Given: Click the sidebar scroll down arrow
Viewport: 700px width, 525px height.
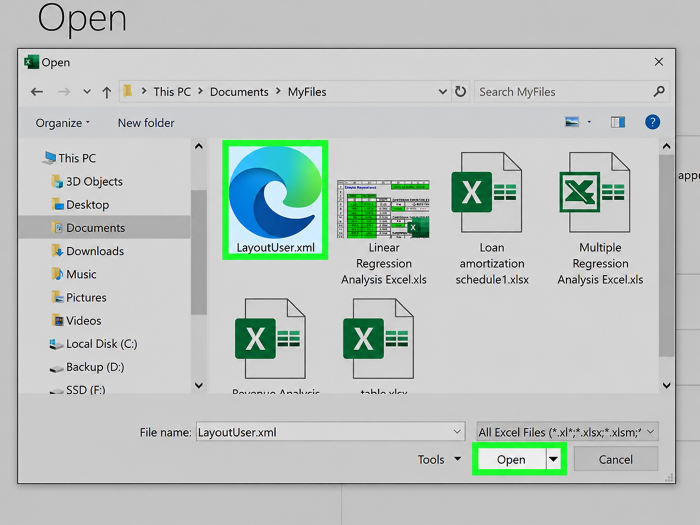Looking at the screenshot, I should pyautogui.click(x=199, y=385).
